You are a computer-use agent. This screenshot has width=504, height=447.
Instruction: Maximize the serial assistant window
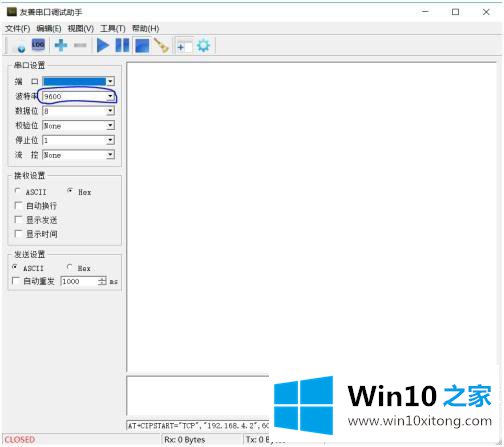pyautogui.click(x=455, y=12)
